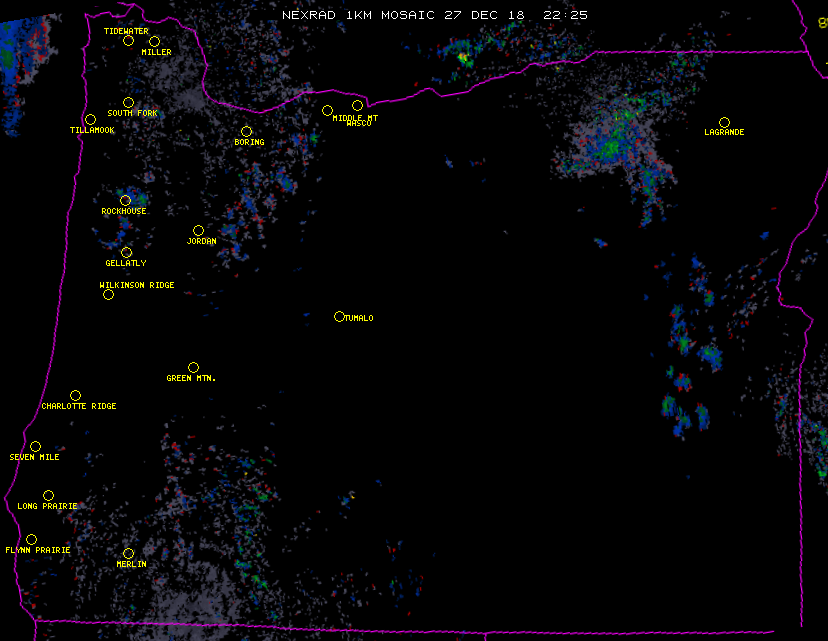Click the Tidewater station circle marker

tap(128, 40)
